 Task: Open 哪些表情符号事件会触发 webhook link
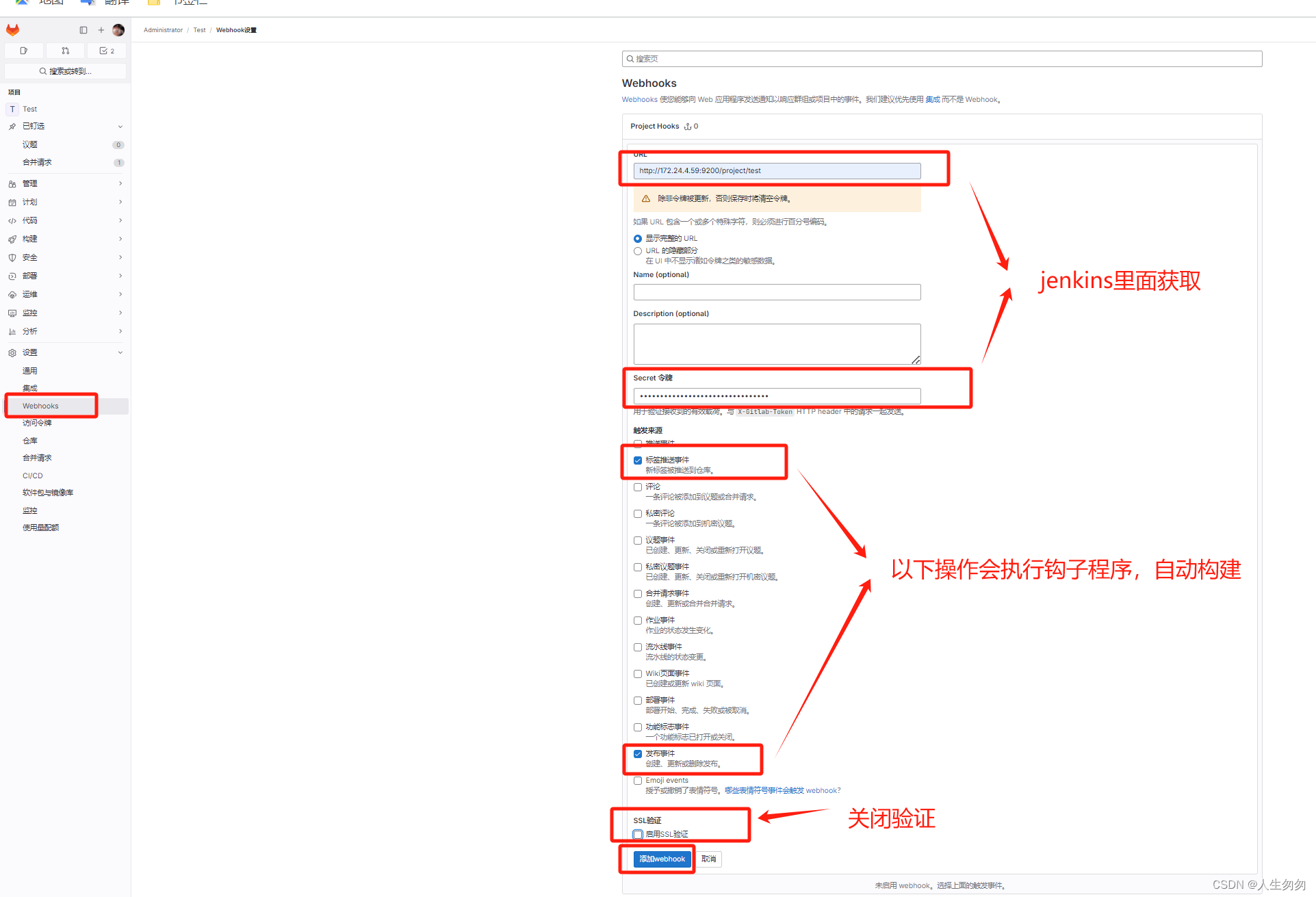(783, 791)
